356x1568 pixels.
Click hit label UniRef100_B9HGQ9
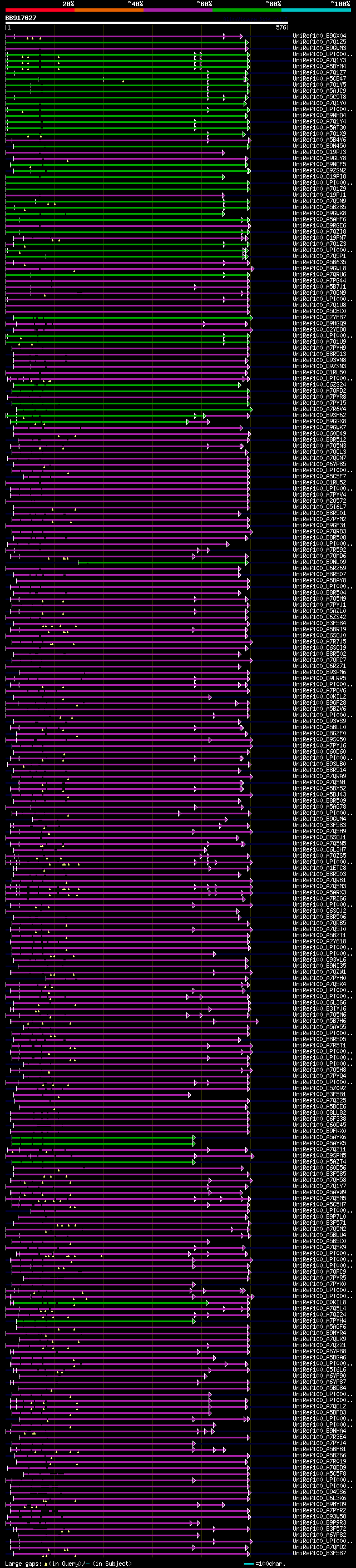point(319,323)
